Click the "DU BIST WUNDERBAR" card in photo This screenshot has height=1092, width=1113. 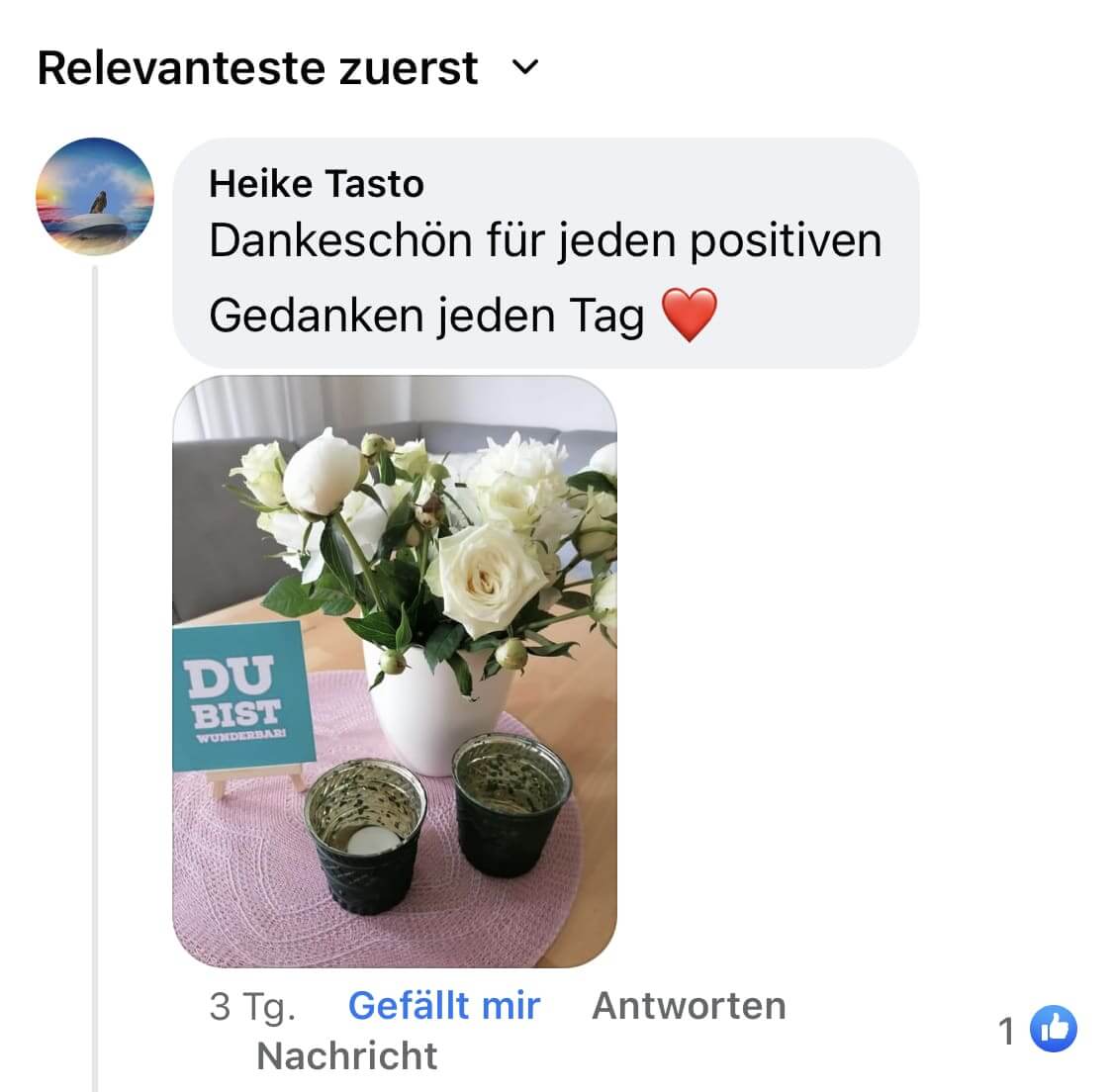243,696
